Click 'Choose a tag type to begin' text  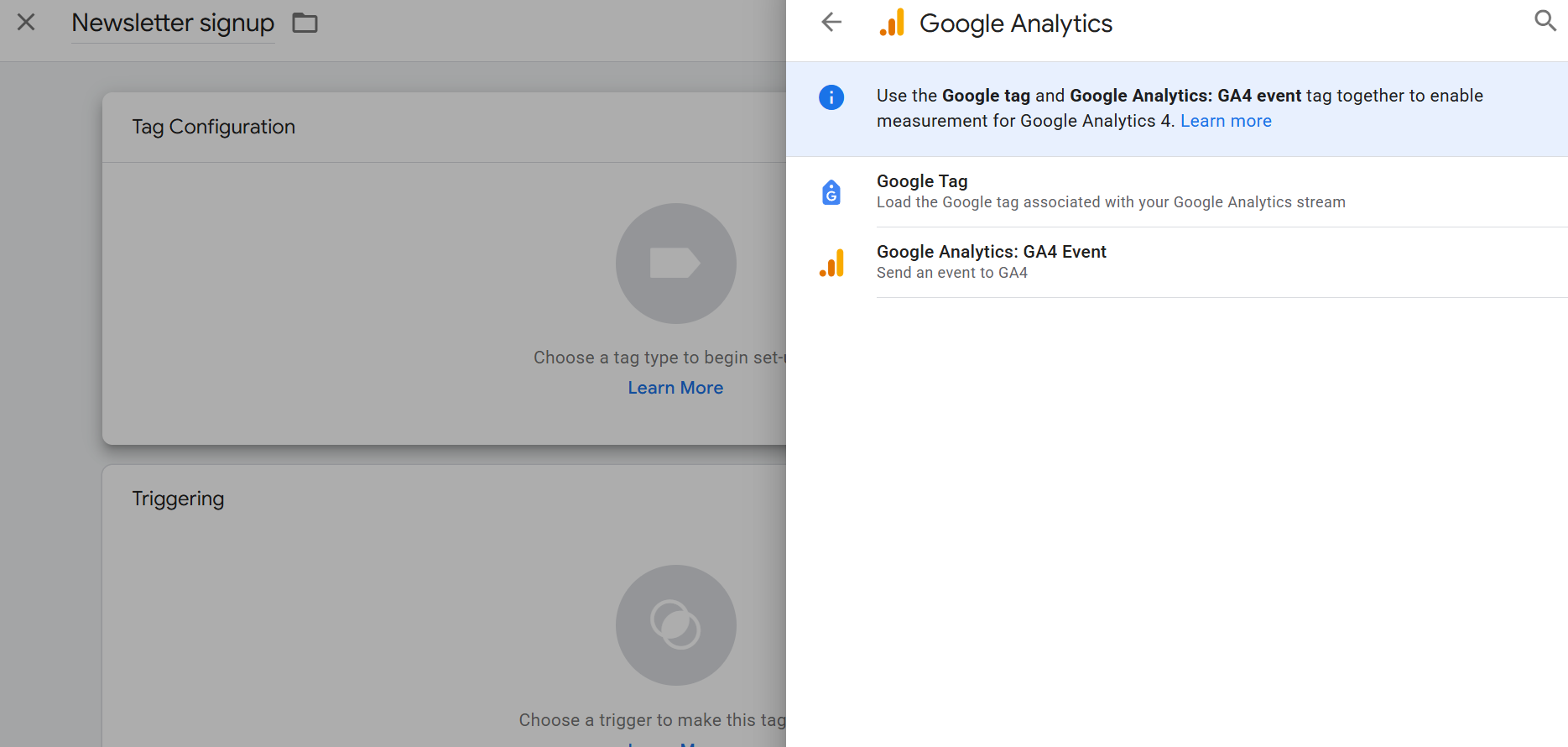pos(659,358)
